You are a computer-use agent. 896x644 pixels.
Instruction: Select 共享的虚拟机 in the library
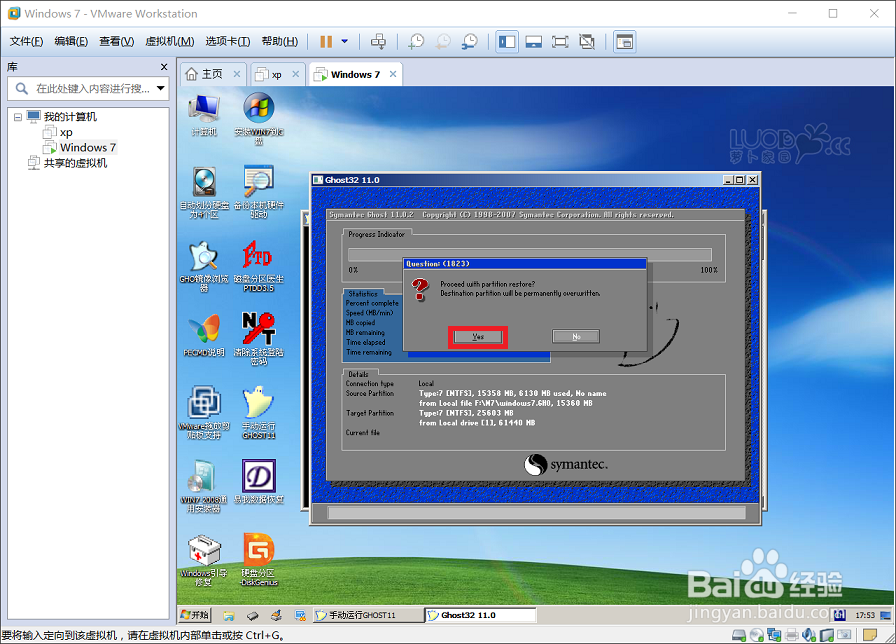pyautogui.click(x=75, y=163)
